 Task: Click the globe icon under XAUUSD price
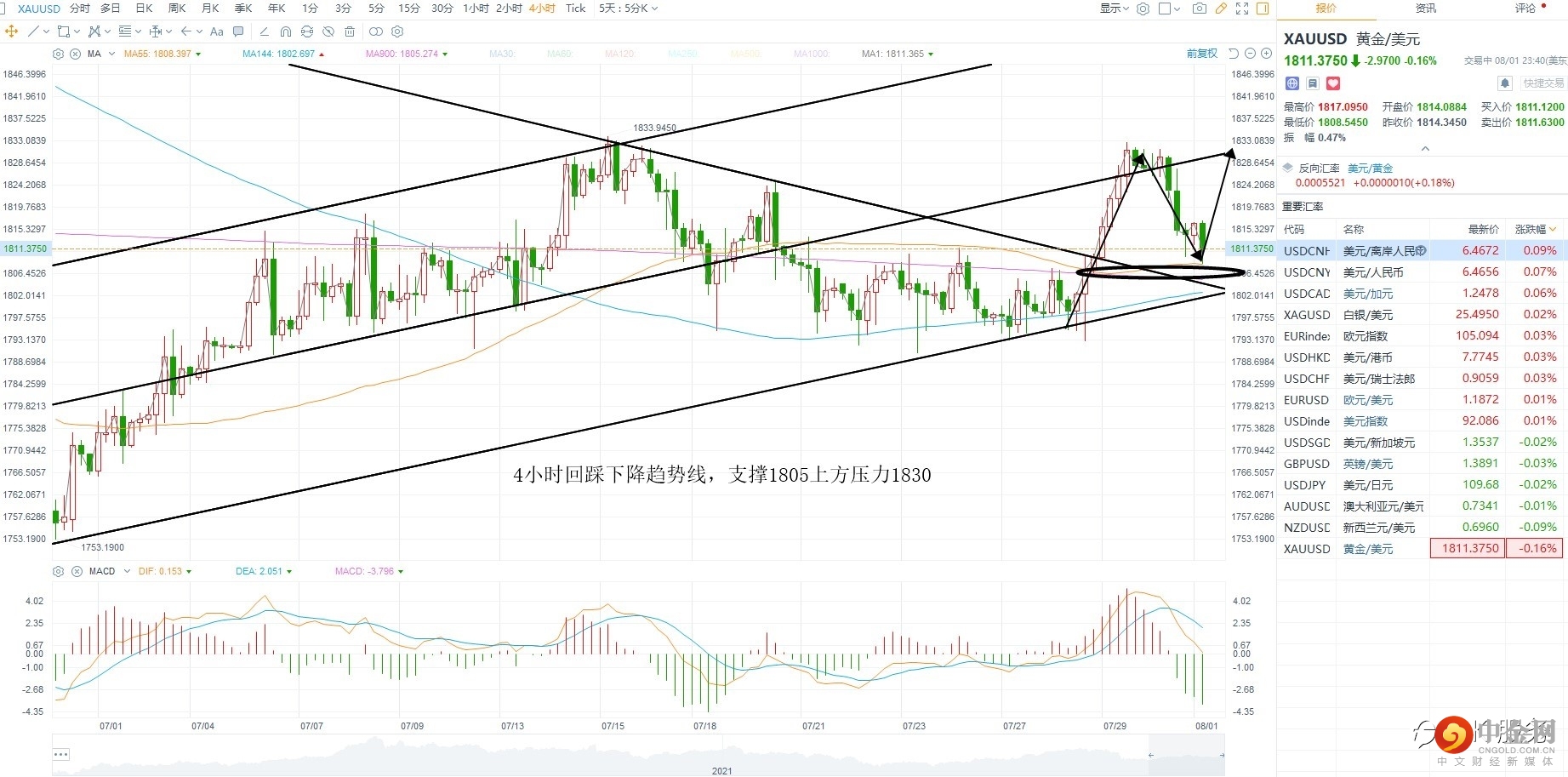click(1292, 83)
